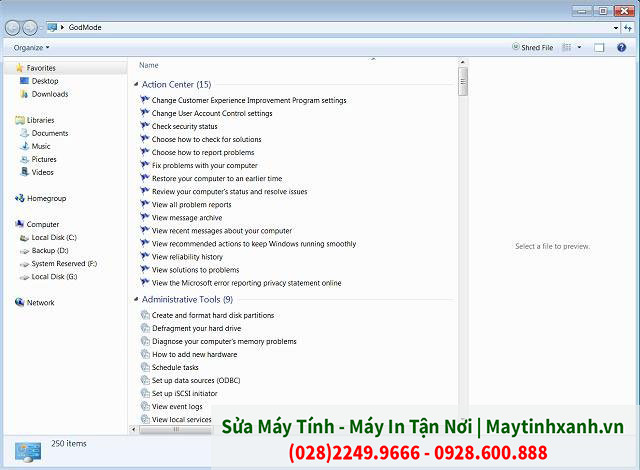Select Downloads folder in Favorites
This screenshot has width=640, height=470.
tap(49, 94)
